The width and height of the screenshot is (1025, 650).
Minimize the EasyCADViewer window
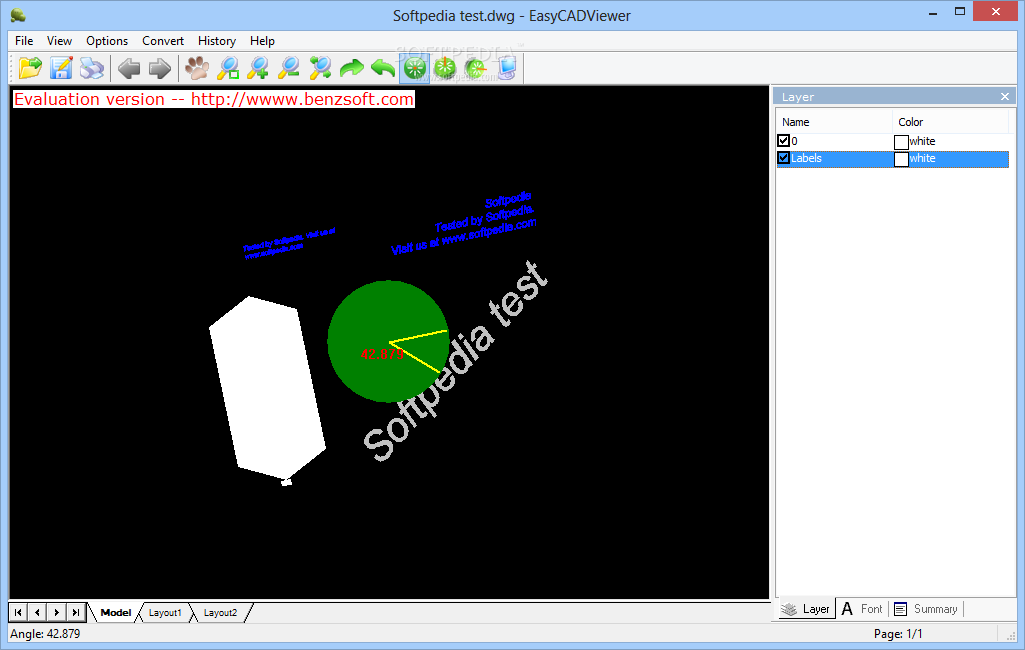933,12
